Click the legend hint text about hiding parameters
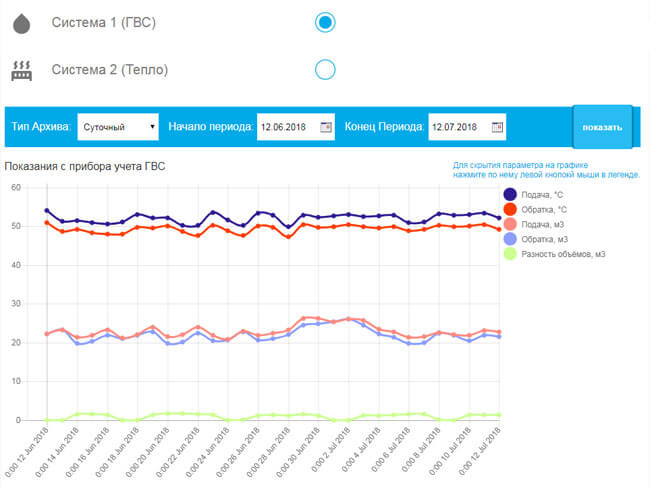Image resolution: width=650 pixels, height=488 pixels. pyautogui.click(x=546, y=170)
